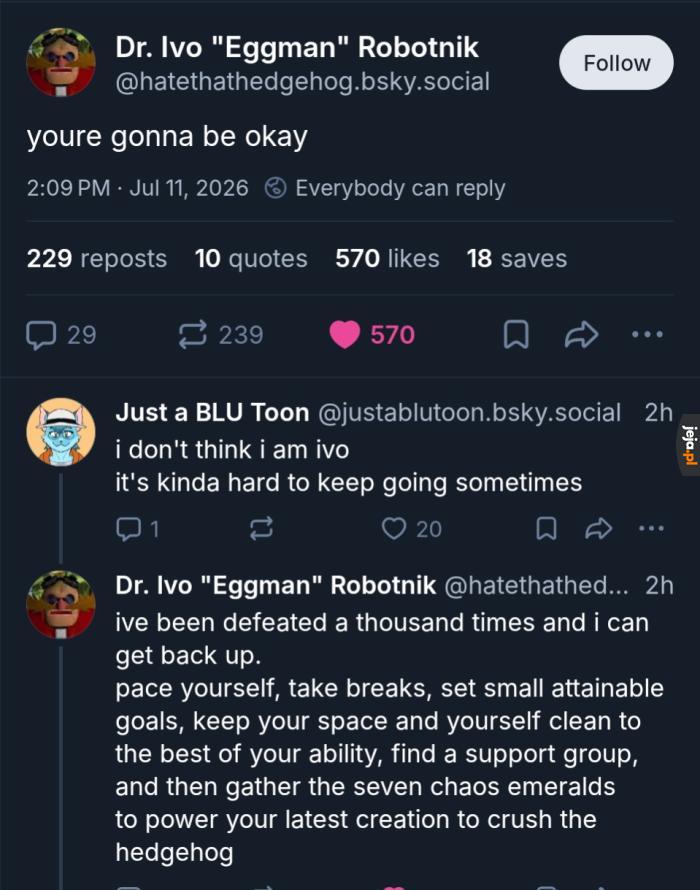View the 10 quotes list
Screen dimensions: 700x890
click(x=251, y=258)
